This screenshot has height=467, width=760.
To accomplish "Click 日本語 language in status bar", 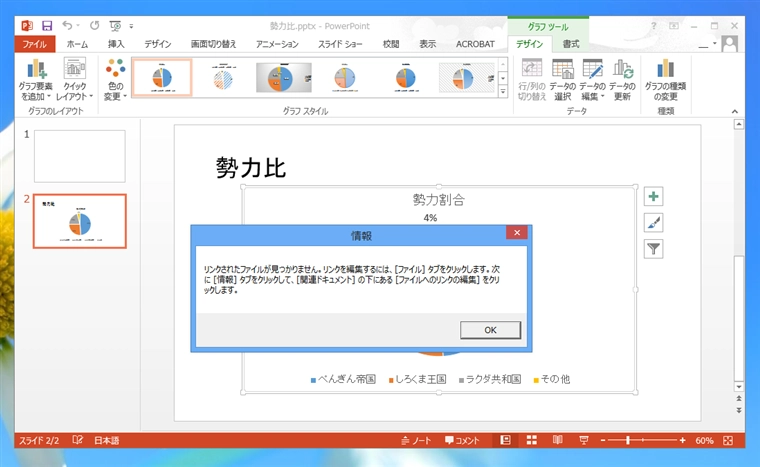I will tap(107, 440).
